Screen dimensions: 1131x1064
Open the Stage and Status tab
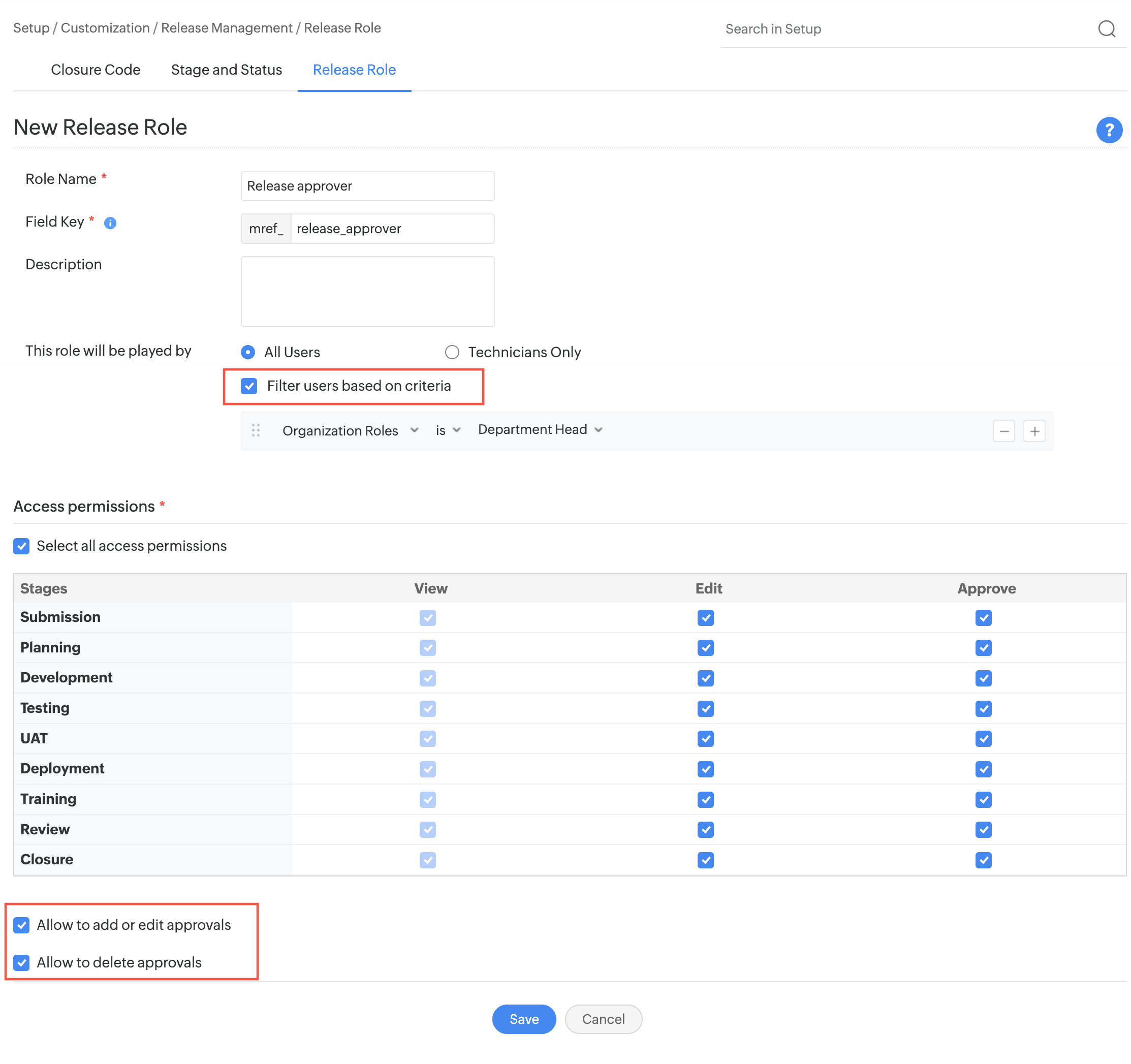pyautogui.click(x=227, y=70)
